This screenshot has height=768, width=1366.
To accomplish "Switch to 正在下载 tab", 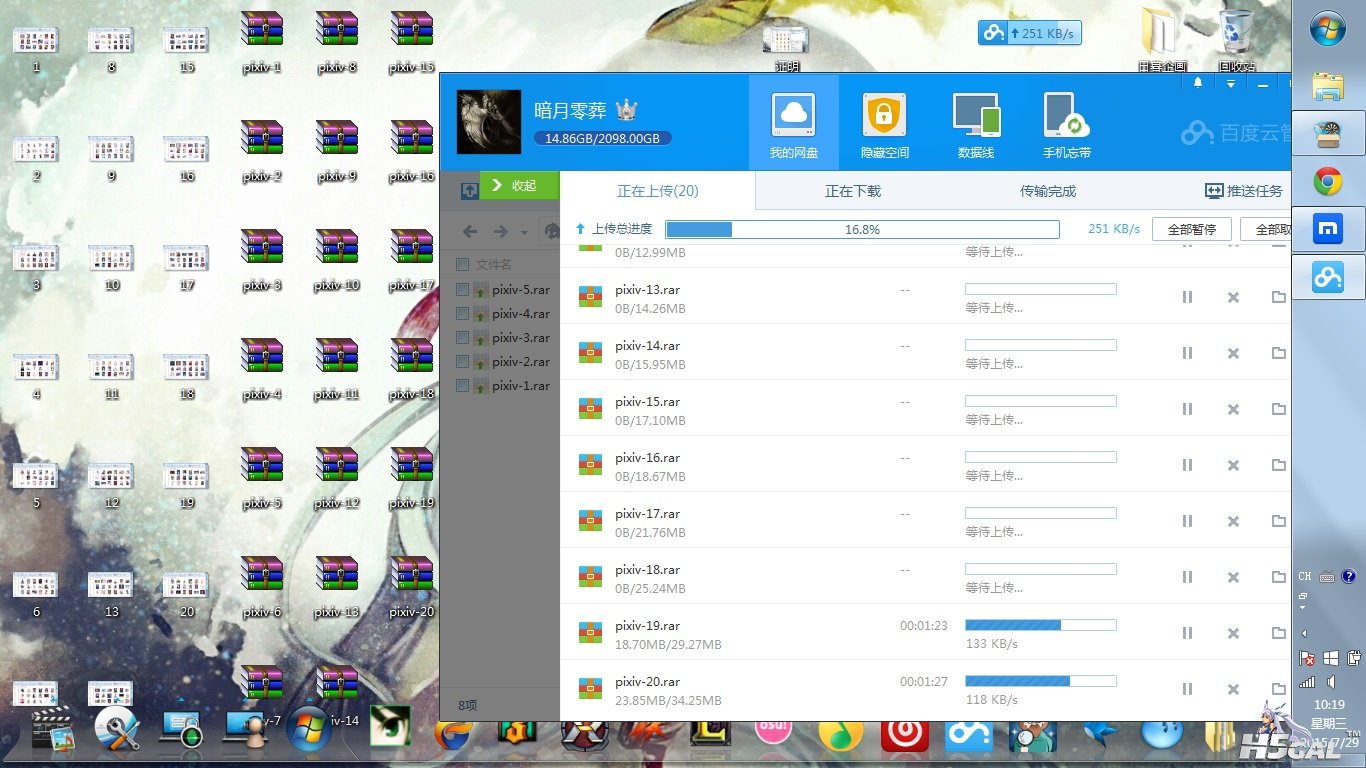I will pyautogui.click(x=852, y=191).
